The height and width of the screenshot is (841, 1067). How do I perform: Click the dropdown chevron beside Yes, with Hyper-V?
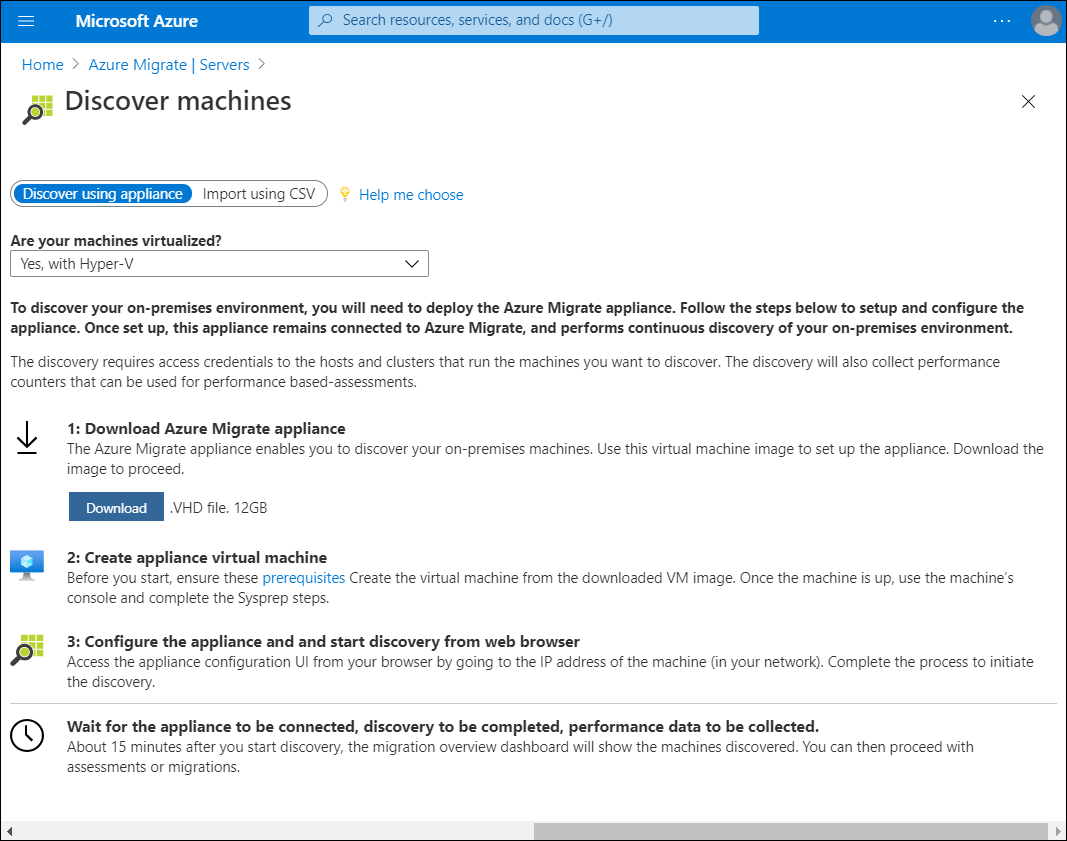point(412,264)
